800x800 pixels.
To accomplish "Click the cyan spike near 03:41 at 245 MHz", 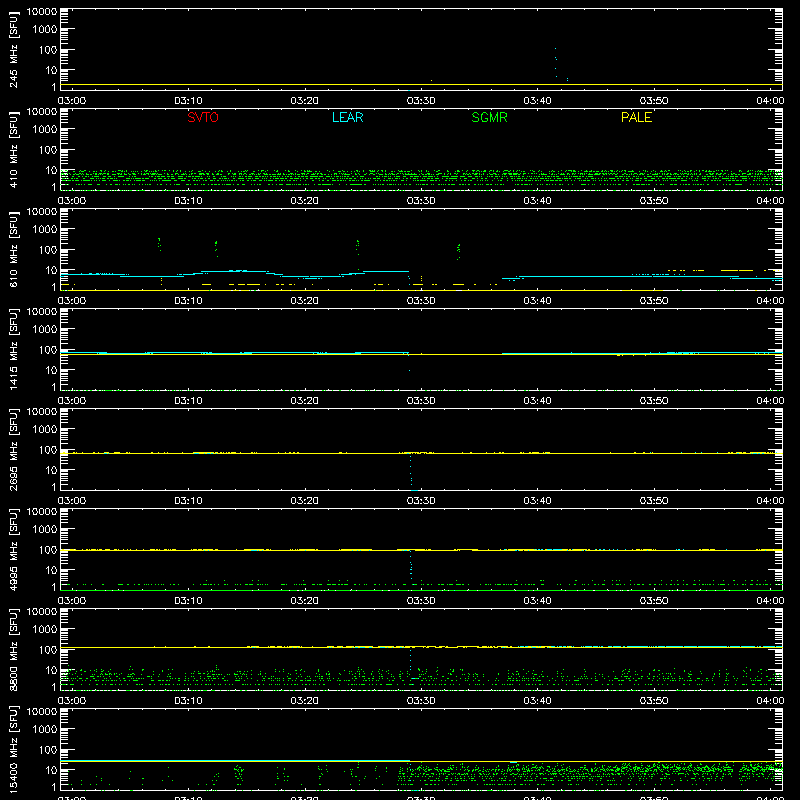I will pos(556,63).
